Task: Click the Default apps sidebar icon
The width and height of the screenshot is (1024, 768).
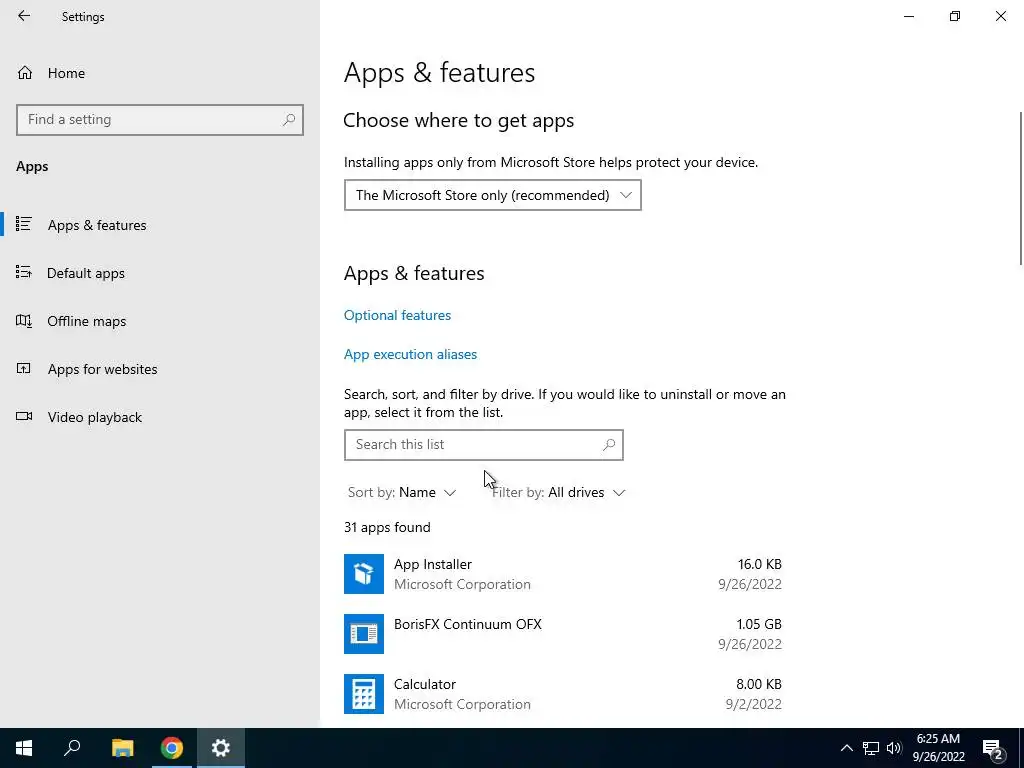Action: coord(24,272)
